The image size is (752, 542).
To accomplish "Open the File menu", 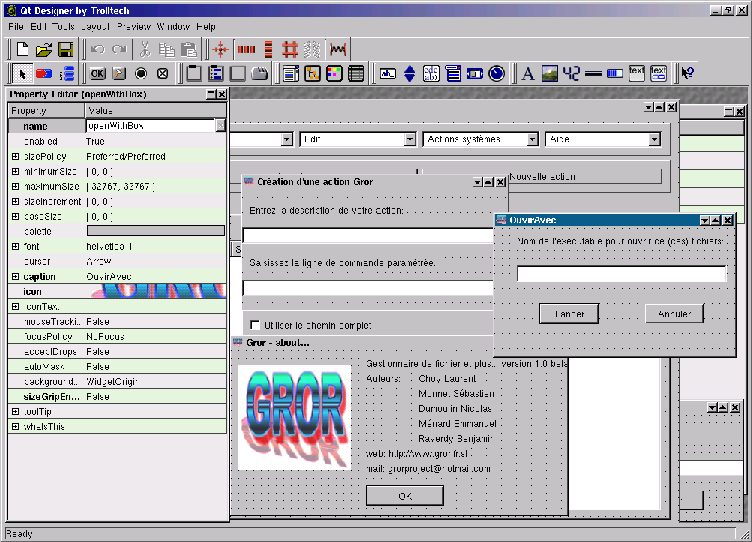I will coord(16,27).
